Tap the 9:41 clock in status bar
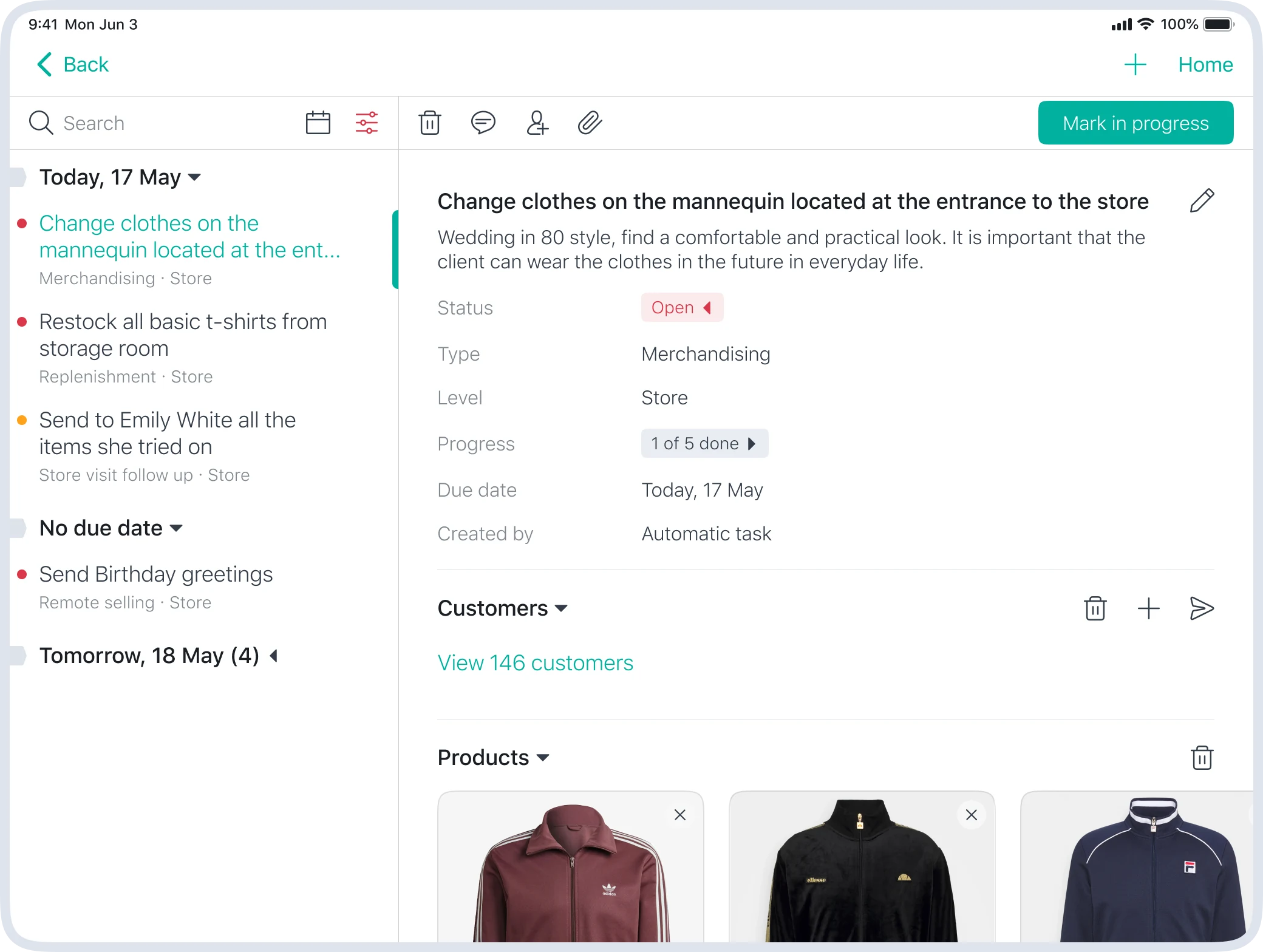Viewport: 1263px width, 952px height. click(x=43, y=24)
